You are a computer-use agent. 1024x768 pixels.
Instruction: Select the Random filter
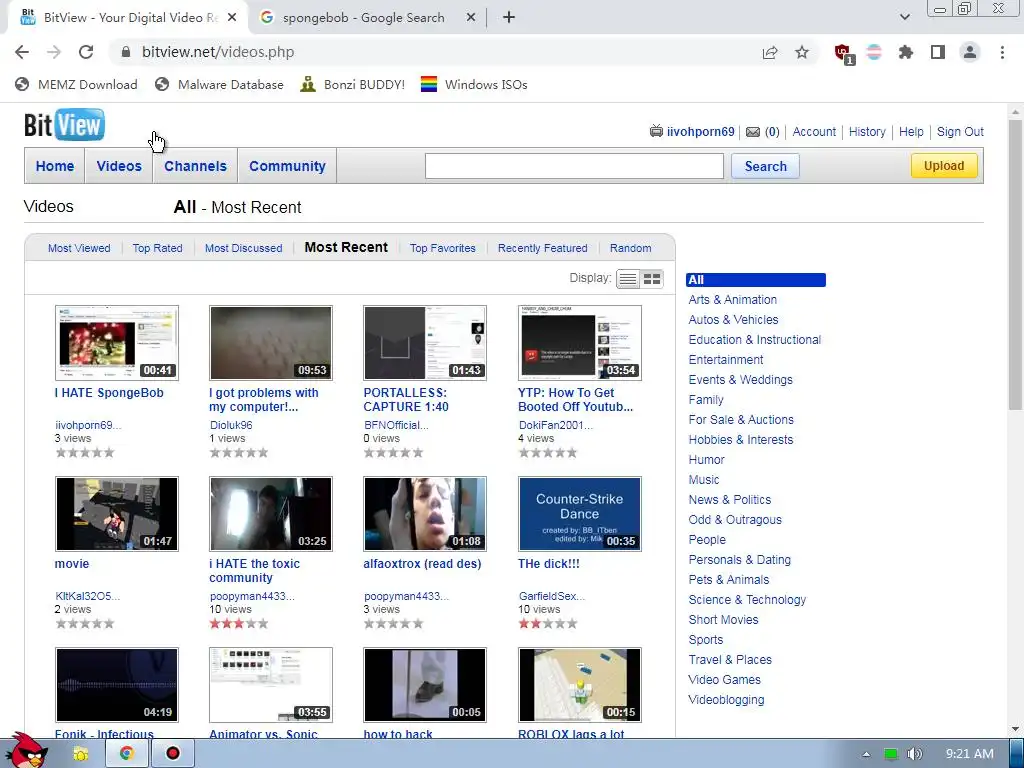[630, 248]
